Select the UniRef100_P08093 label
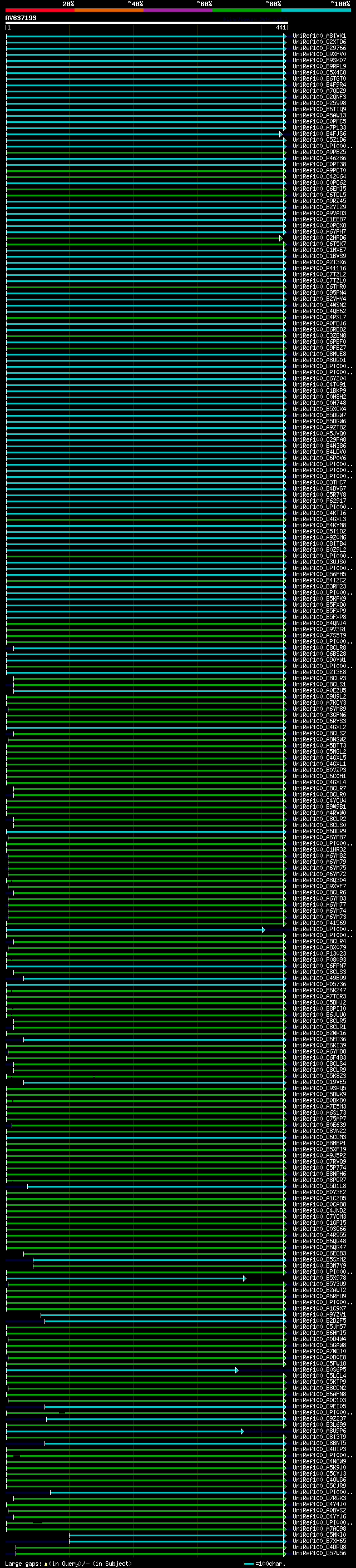 319,960
